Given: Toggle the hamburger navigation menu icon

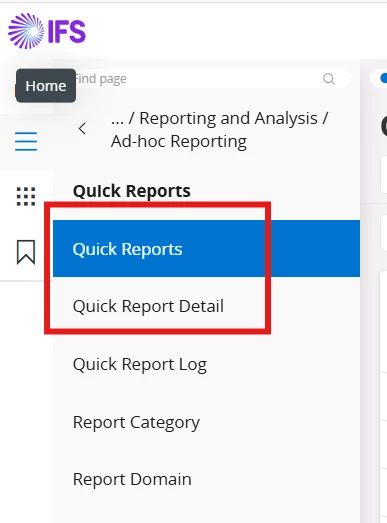Looking at the screenshot, I should click(26, 141).
